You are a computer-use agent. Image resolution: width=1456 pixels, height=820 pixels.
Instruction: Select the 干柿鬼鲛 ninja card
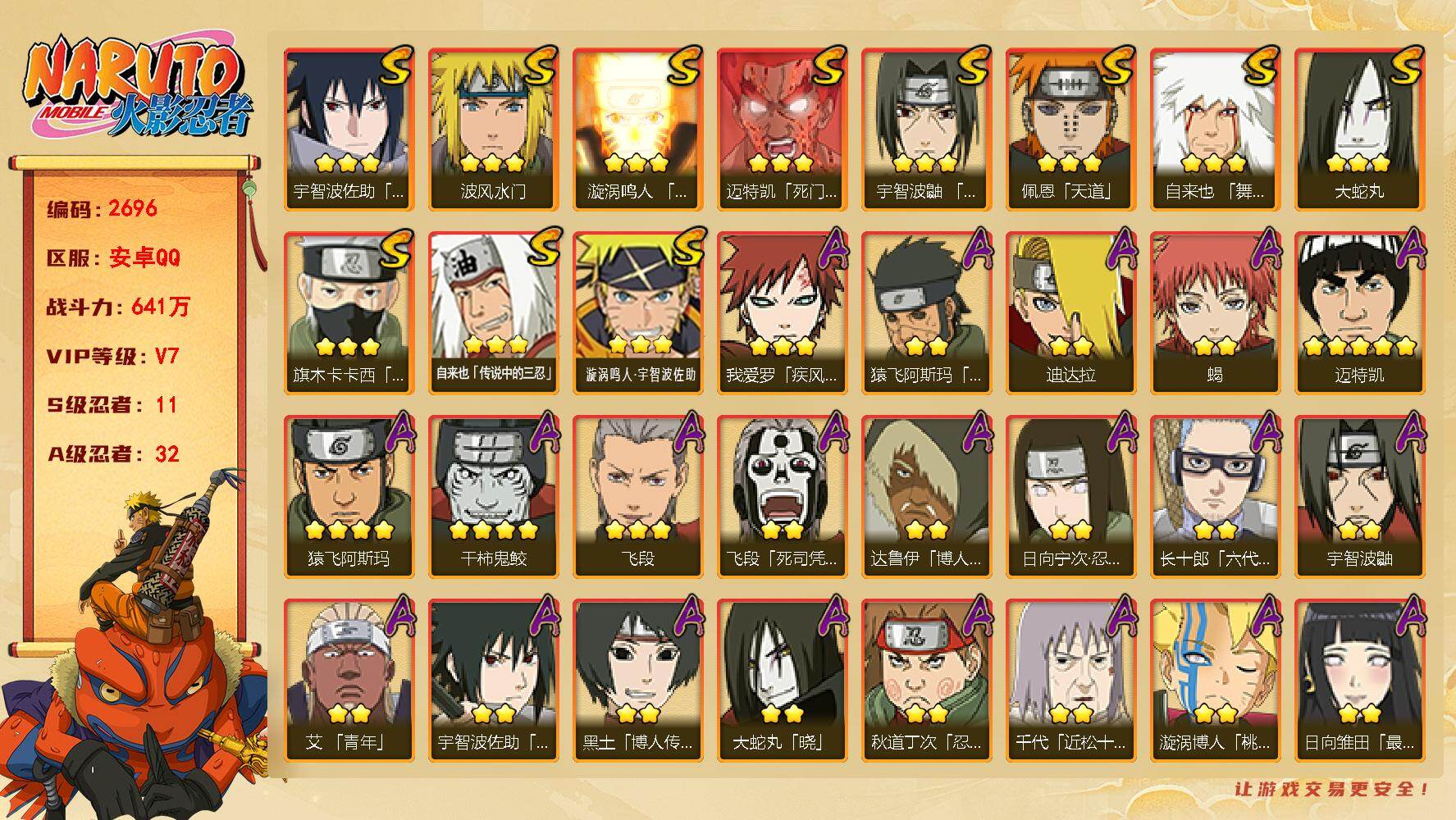[493, 496]
